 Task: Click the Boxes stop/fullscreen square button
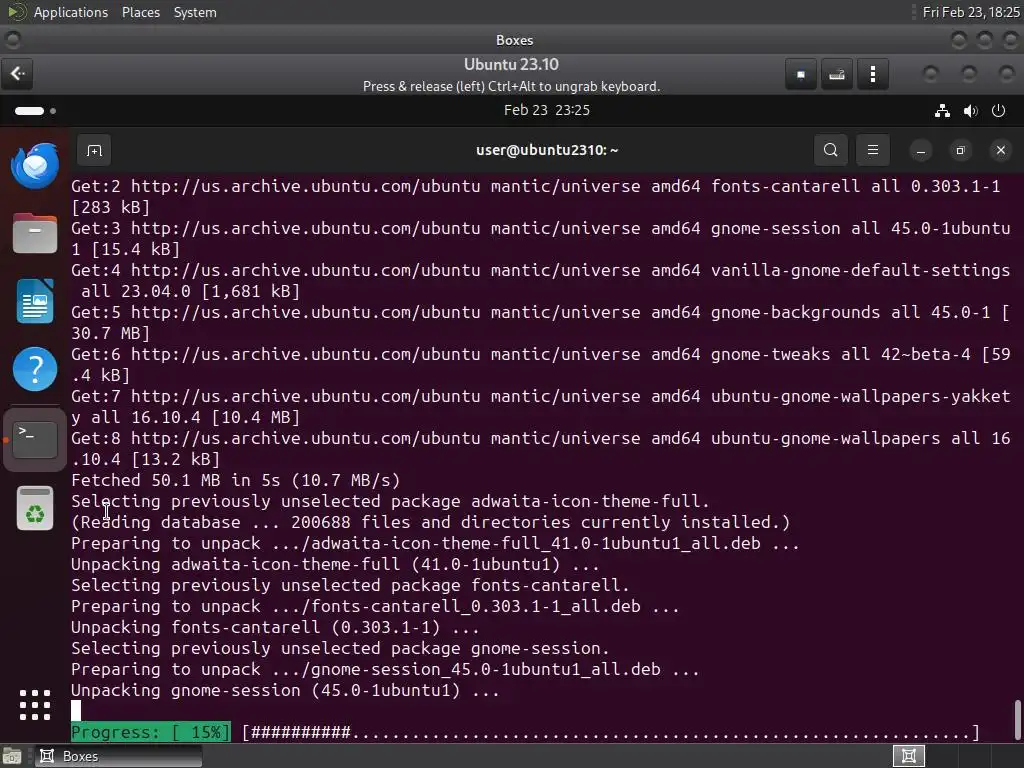801,74
